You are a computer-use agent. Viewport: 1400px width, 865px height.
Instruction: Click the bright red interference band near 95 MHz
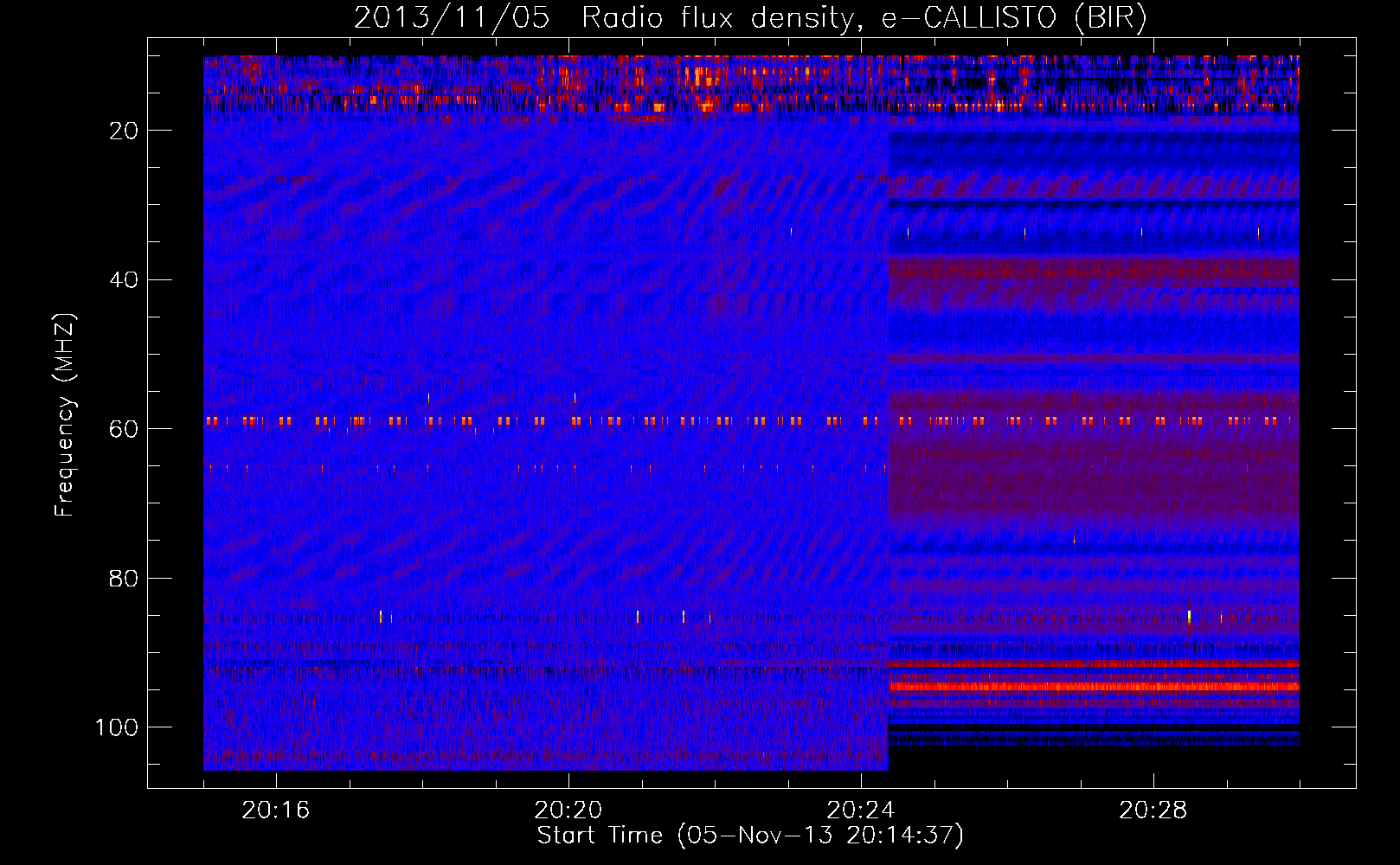[x=1094, y=687]
